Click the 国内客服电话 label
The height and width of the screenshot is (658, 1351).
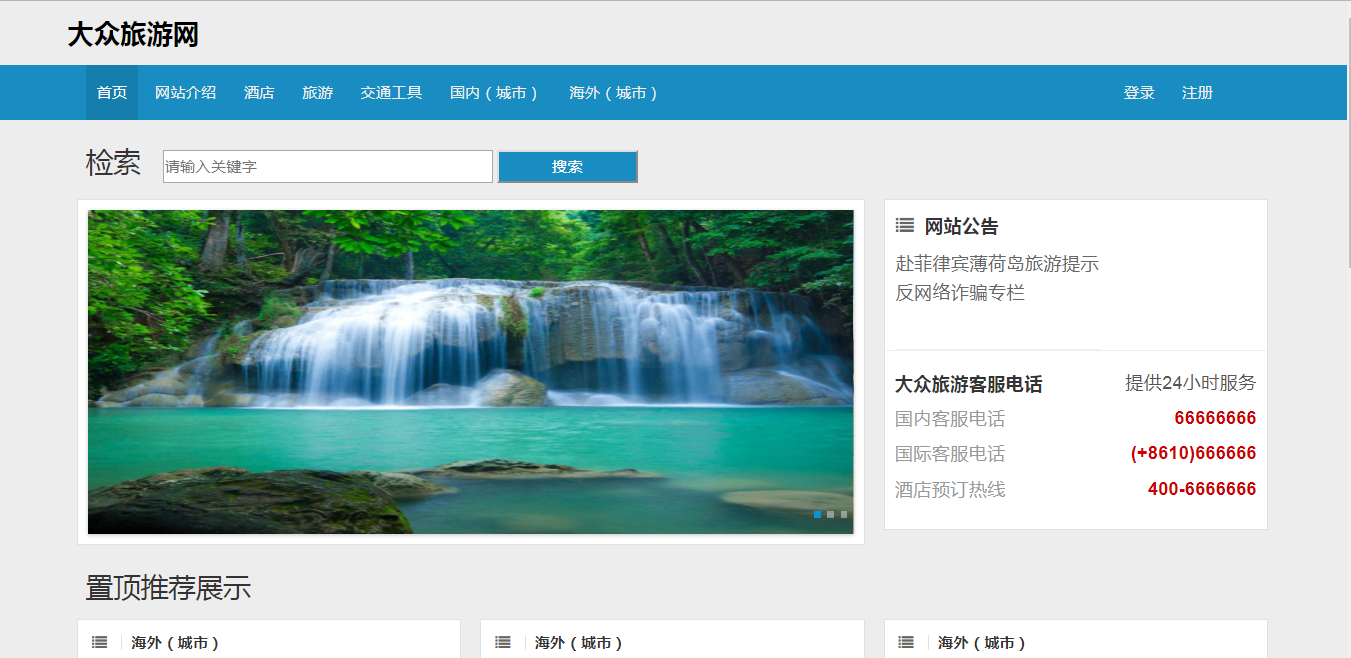pos(950,419)
